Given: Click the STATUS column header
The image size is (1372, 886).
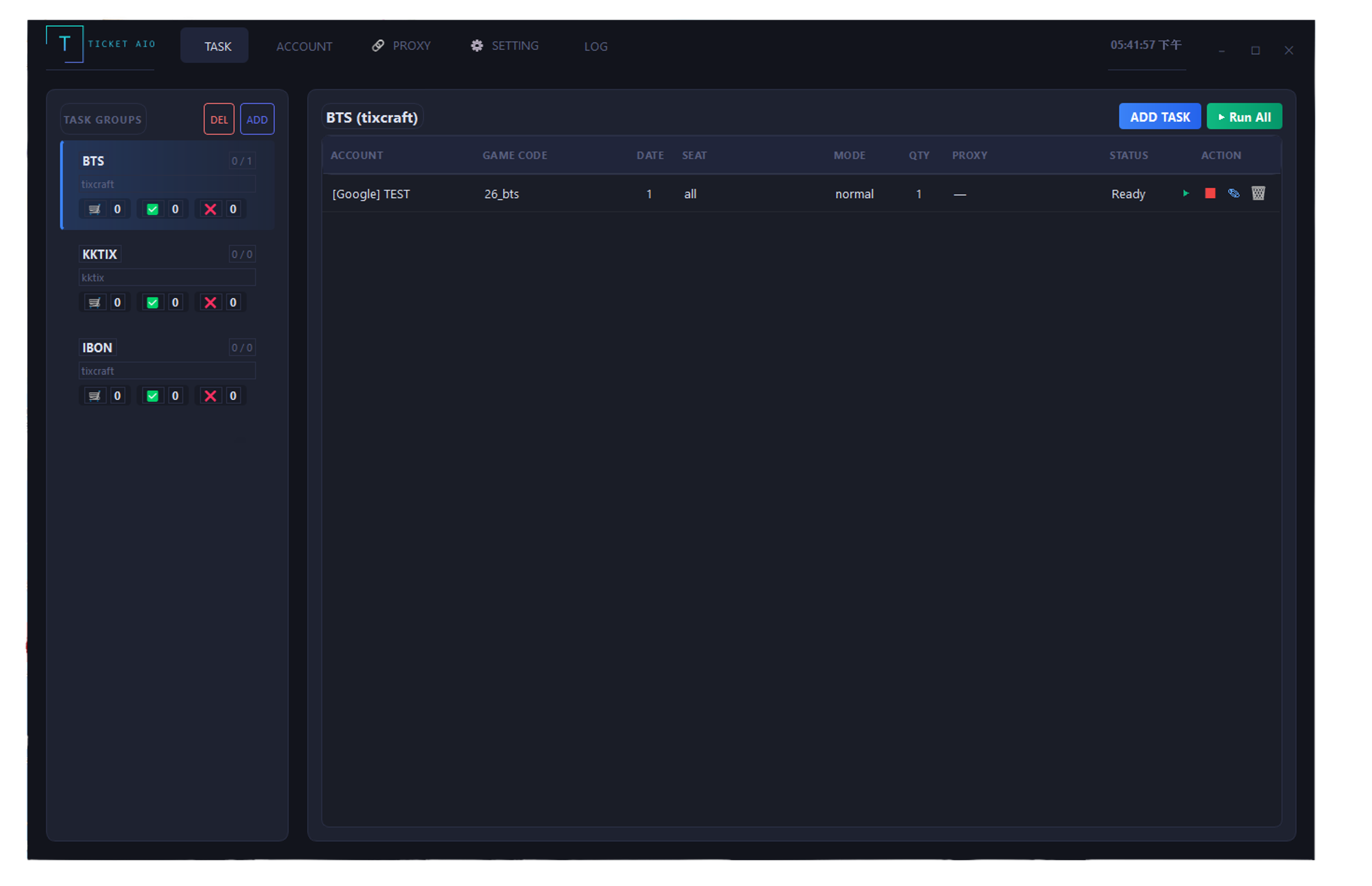Looking at the screenshot, I should click(1128, 156).
